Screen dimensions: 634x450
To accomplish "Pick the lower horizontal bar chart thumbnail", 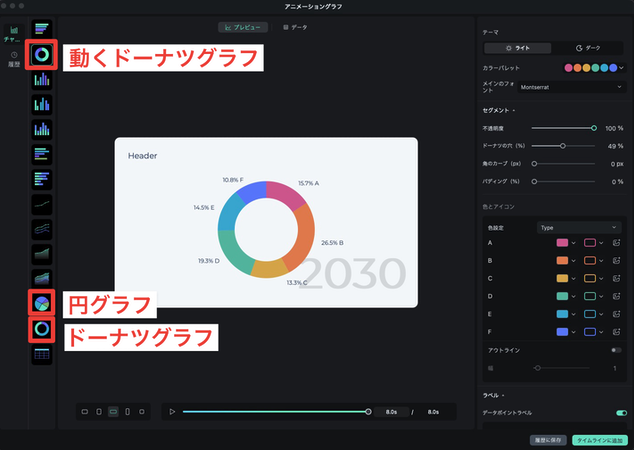I will (x=42, y=179).
